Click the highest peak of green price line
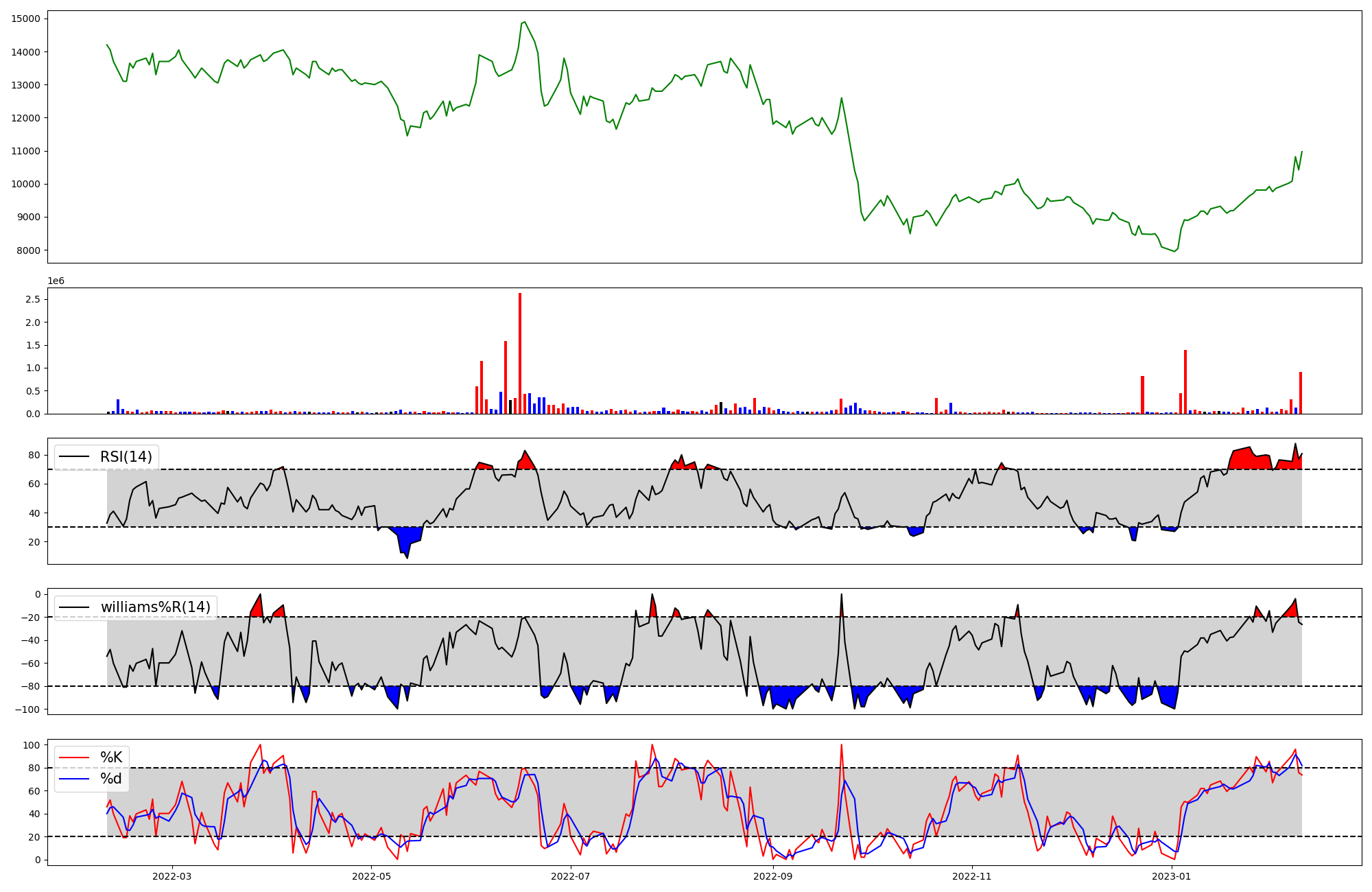 pyautogui.click(x=525, y=22)
